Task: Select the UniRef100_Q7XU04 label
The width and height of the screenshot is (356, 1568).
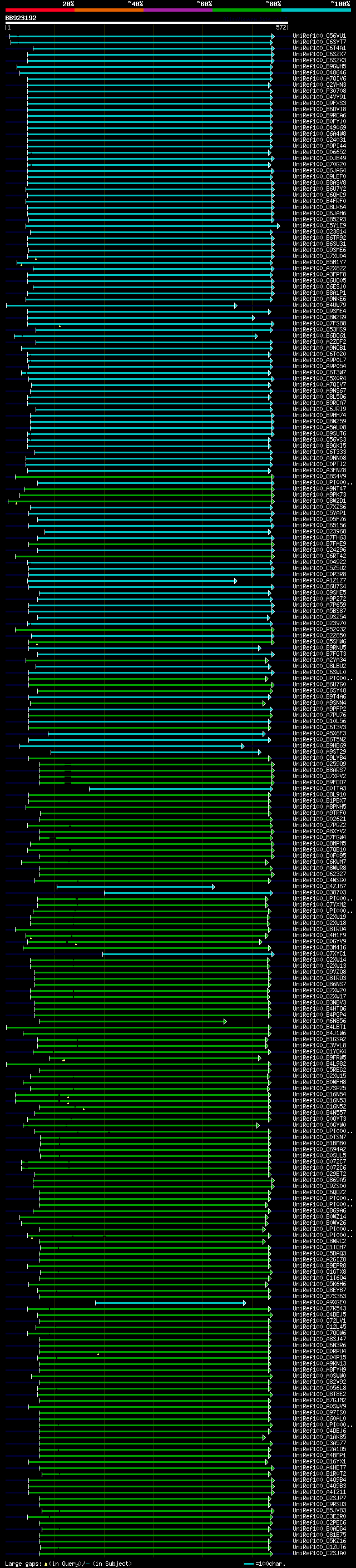Action: click(x=319, y=256)
